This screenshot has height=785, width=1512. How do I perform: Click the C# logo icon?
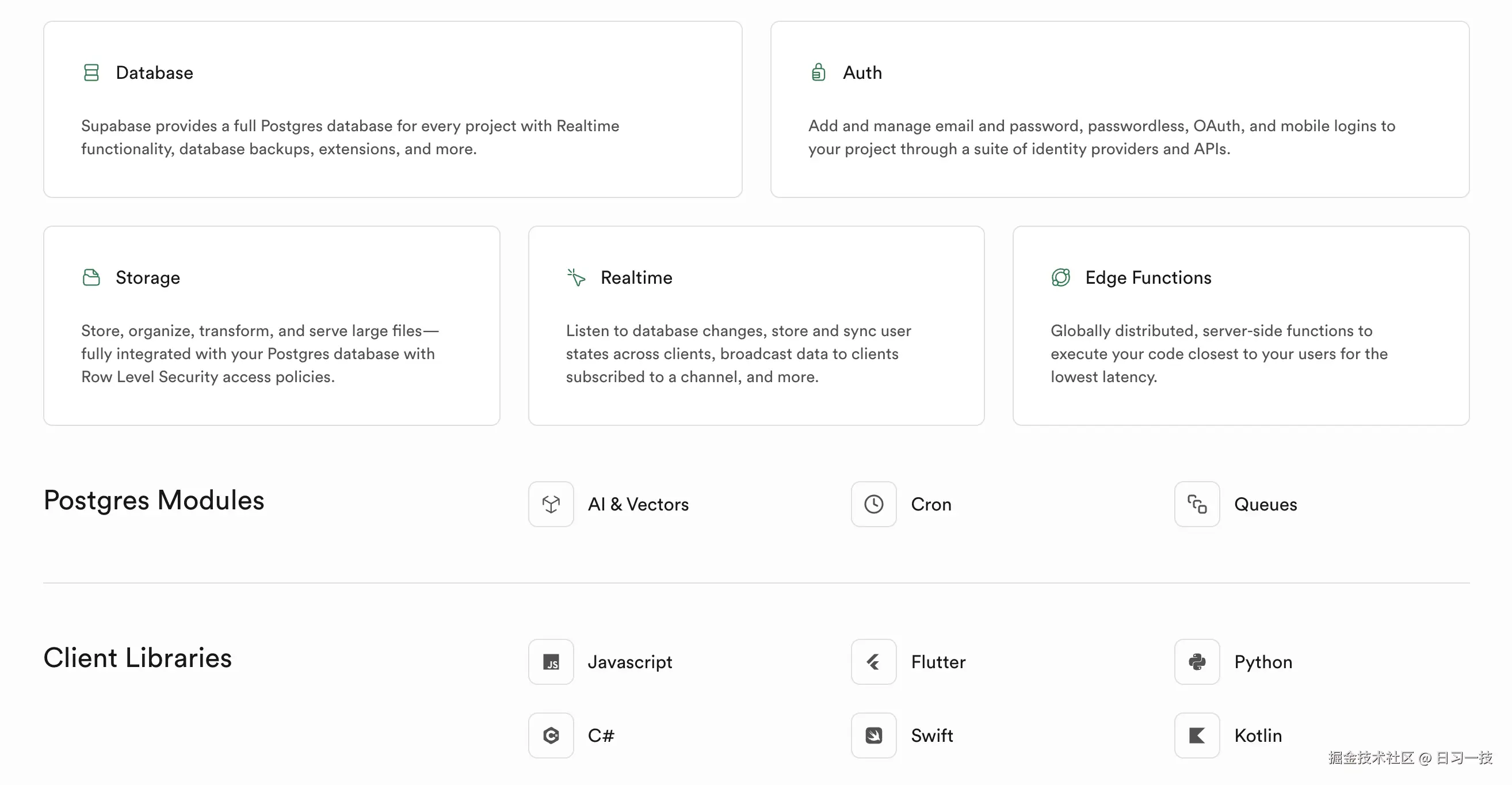[551, 736]
